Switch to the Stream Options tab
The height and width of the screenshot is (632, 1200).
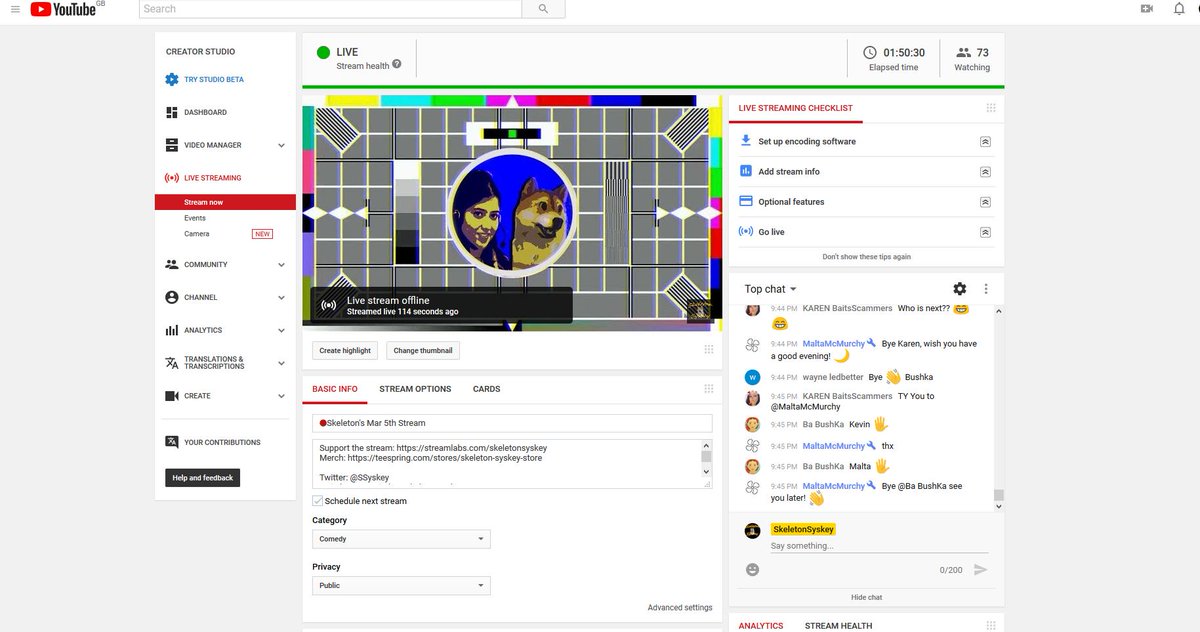[x=415, y=389]
